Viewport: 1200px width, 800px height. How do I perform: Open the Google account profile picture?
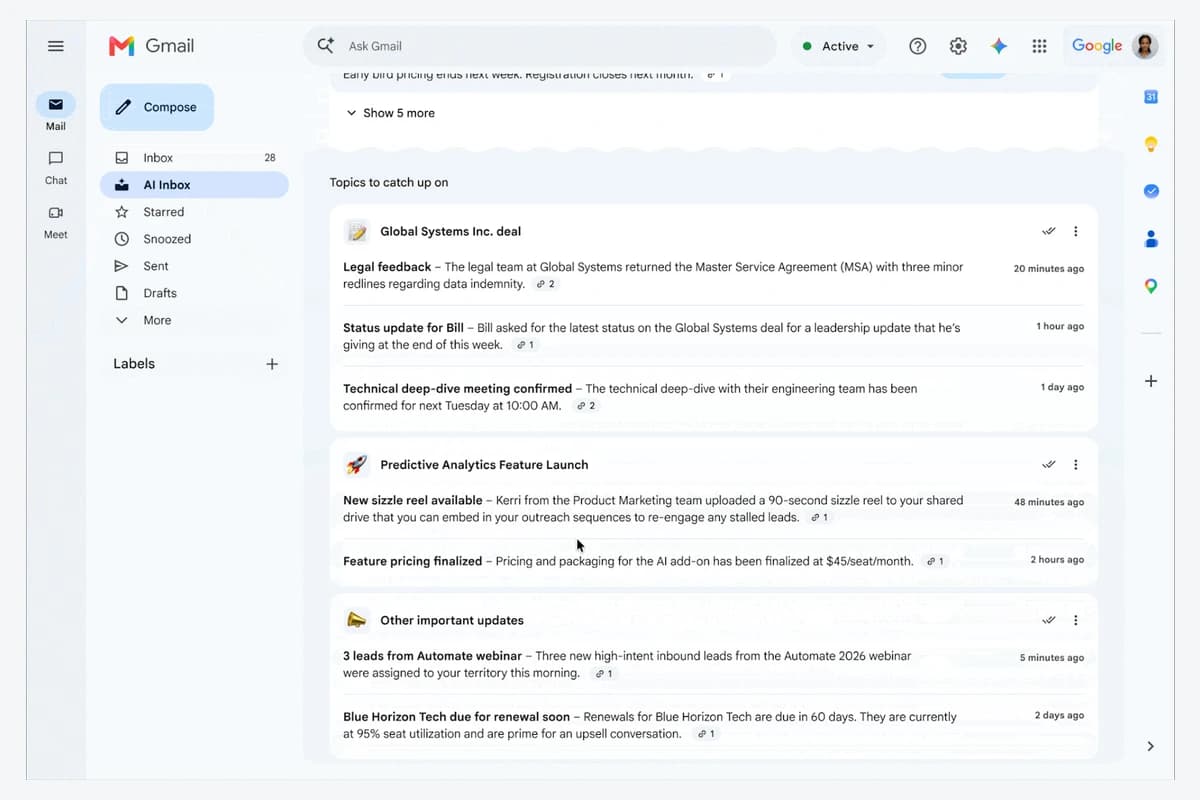[1145, 46]
